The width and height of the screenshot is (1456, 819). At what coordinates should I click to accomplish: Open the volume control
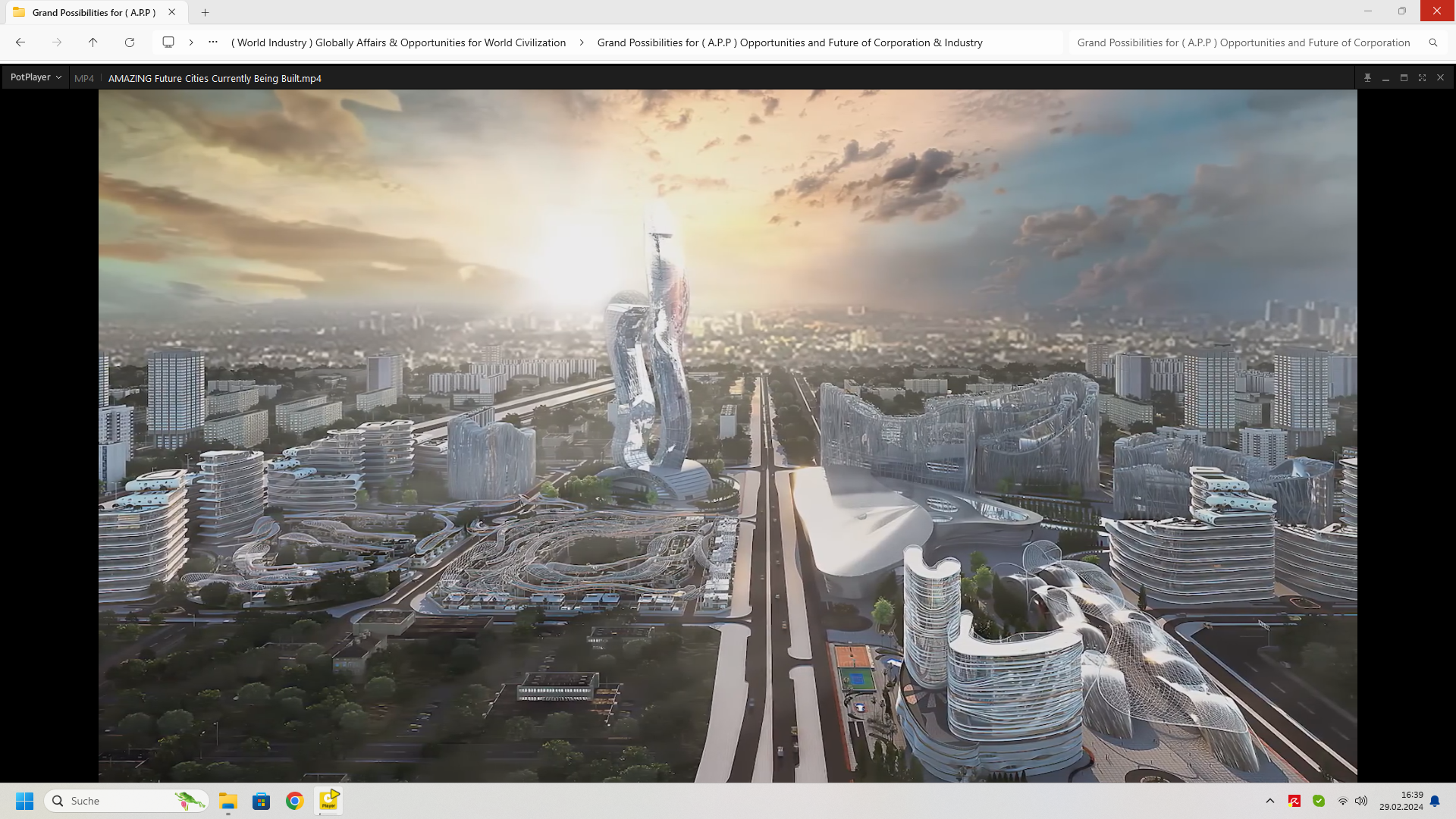pyautogui.click(x=1361, y=801)
